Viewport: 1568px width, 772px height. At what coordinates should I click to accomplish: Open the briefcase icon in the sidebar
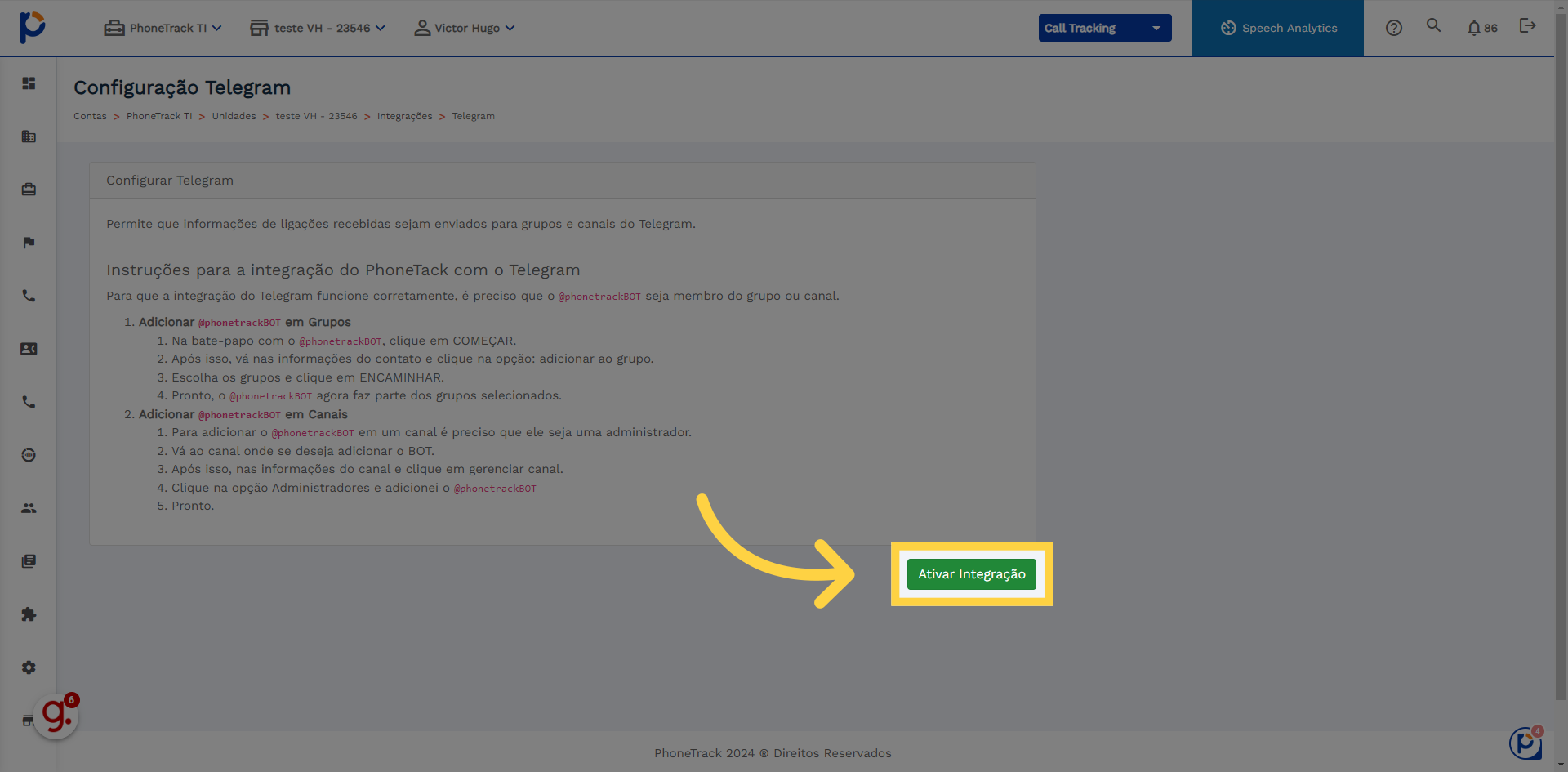click(29, 190)
